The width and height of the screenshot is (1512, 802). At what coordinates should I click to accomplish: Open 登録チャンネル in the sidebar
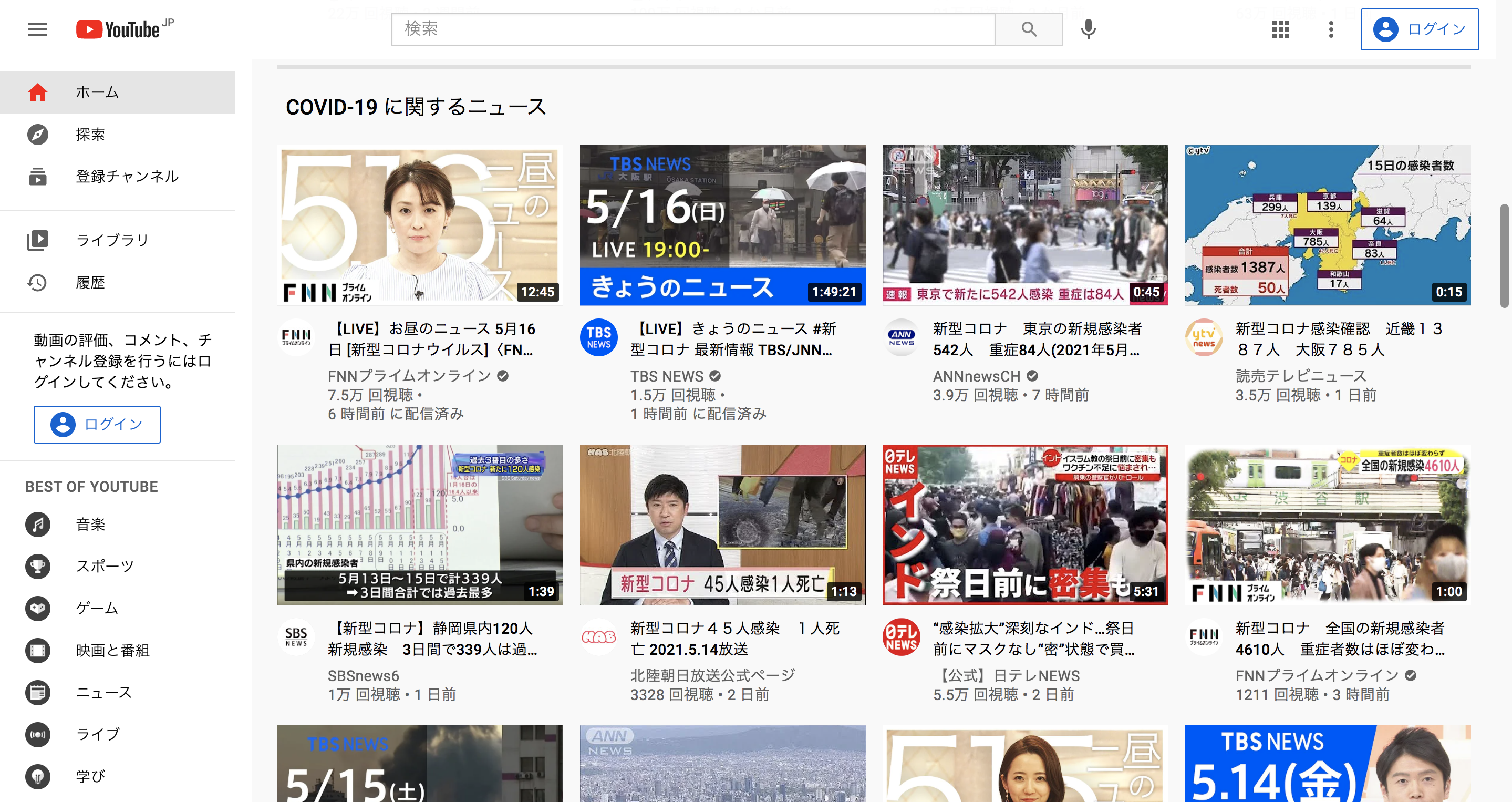coord(126,176)
